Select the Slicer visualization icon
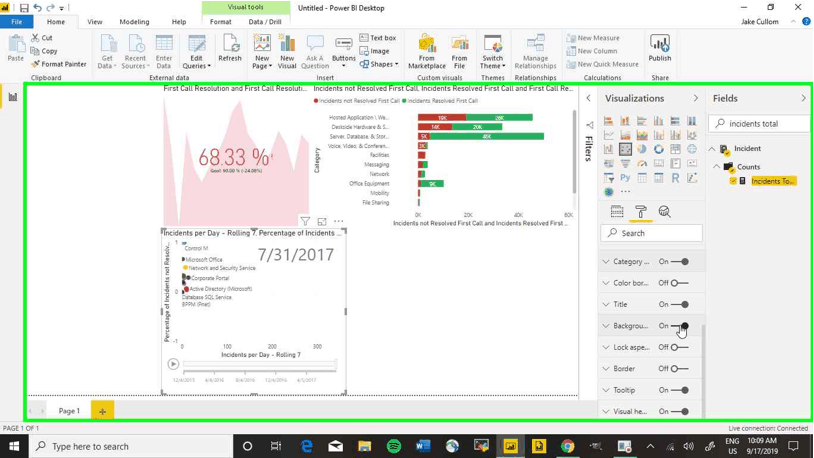 [608, 178]
